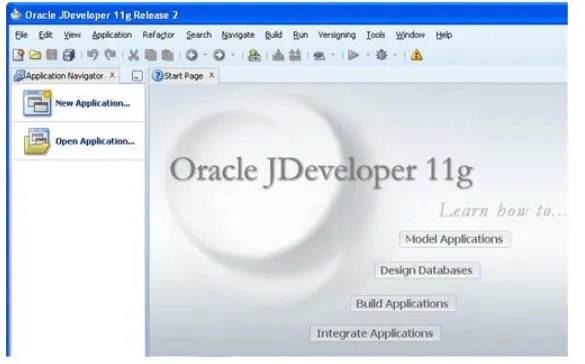
Task: Click the Rebuild toolbar icon
Action: tap(295, 55)
